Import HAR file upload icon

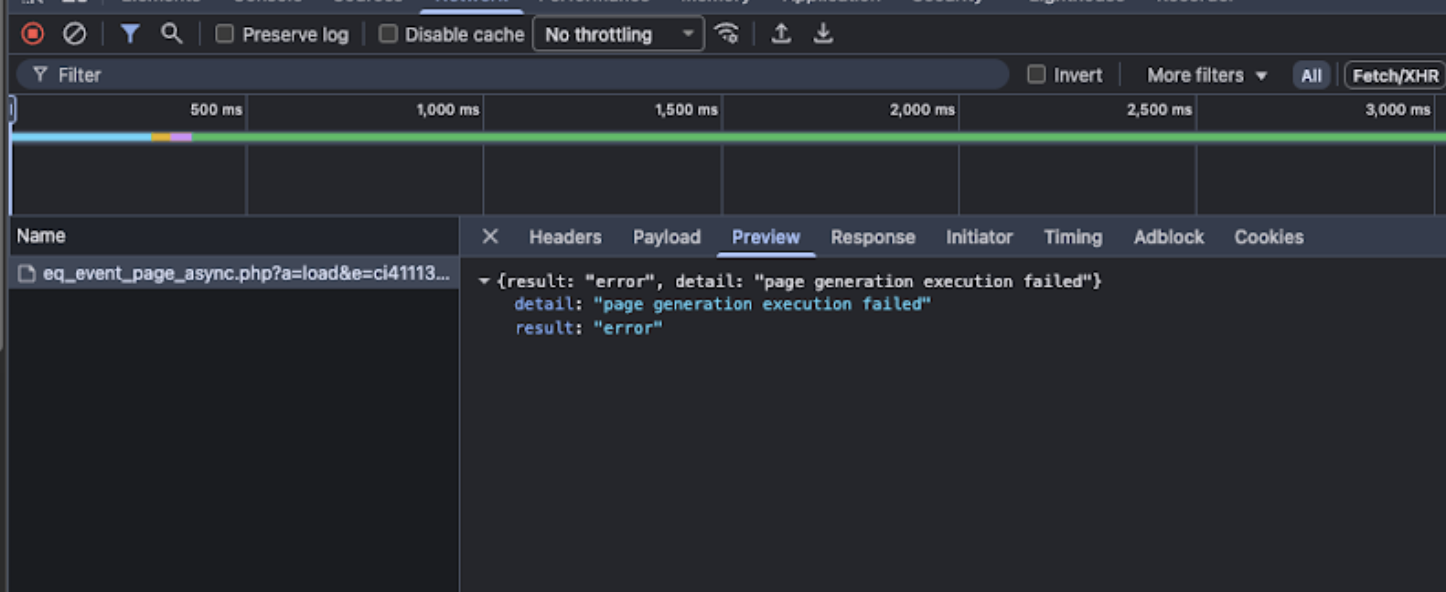click(781, 34)
